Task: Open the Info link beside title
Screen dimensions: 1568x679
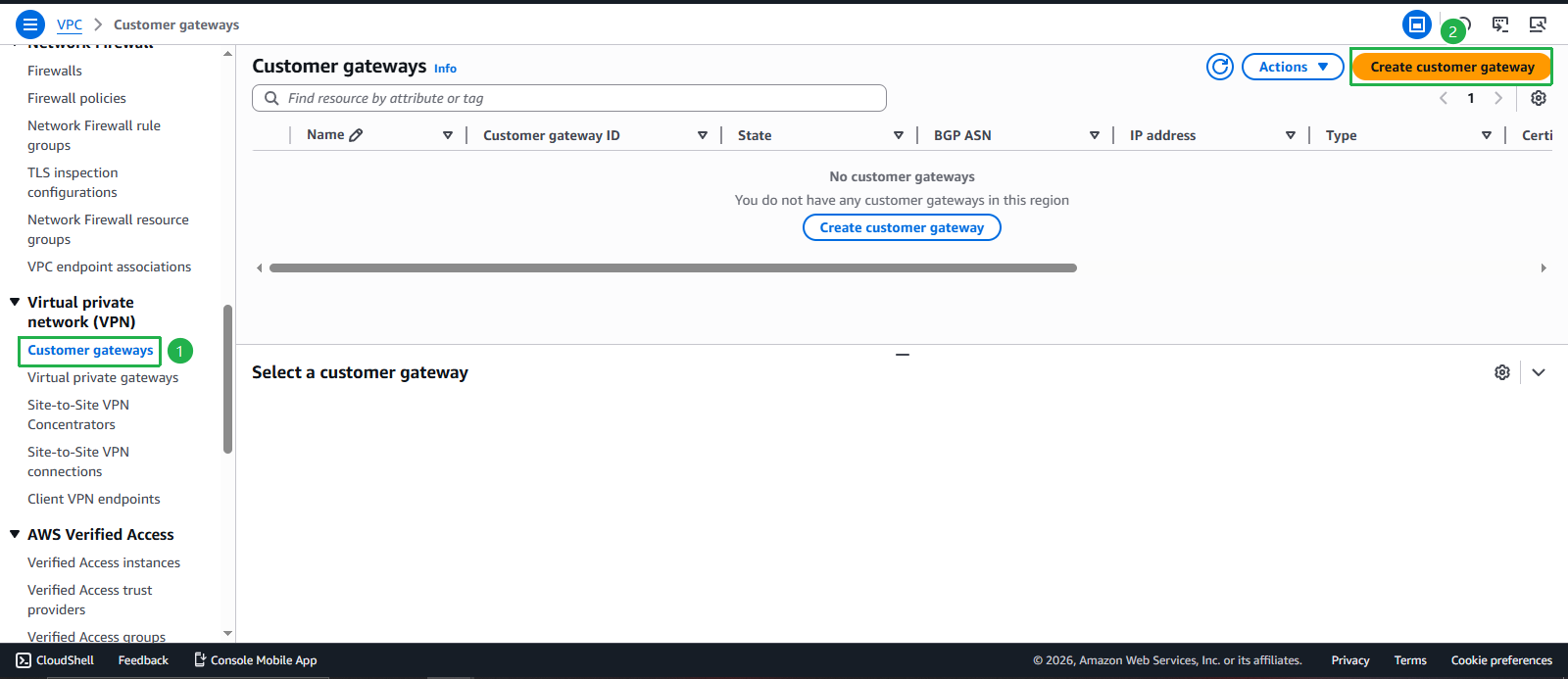Action: pyautogui.click(x=445, y=69)
